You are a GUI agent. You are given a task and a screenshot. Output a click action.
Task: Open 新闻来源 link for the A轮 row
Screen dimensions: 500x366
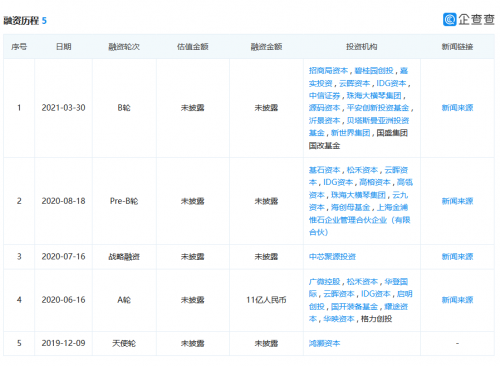pos(457,300)
